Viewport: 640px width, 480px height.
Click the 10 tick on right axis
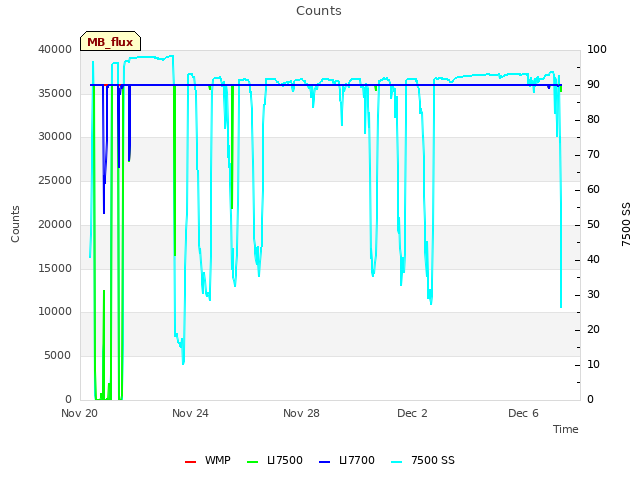(593, 364)
